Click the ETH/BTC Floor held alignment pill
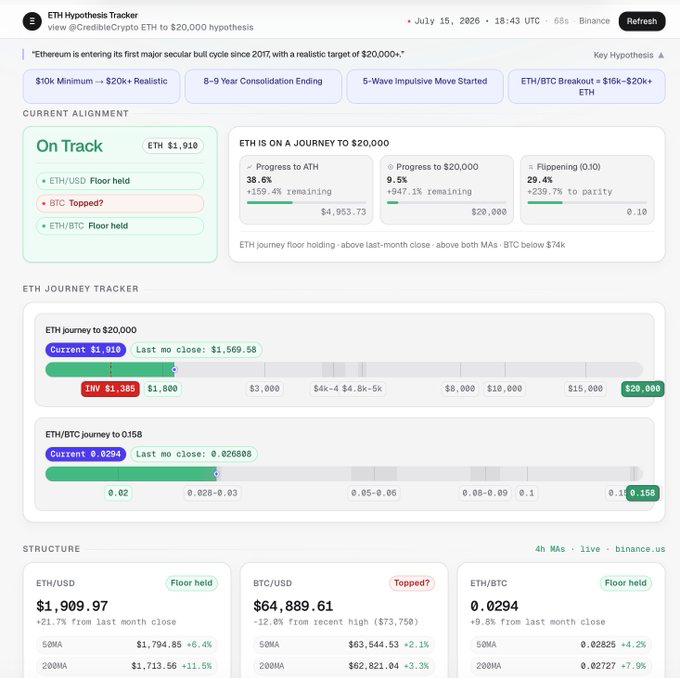 click(x=120, y=226)
